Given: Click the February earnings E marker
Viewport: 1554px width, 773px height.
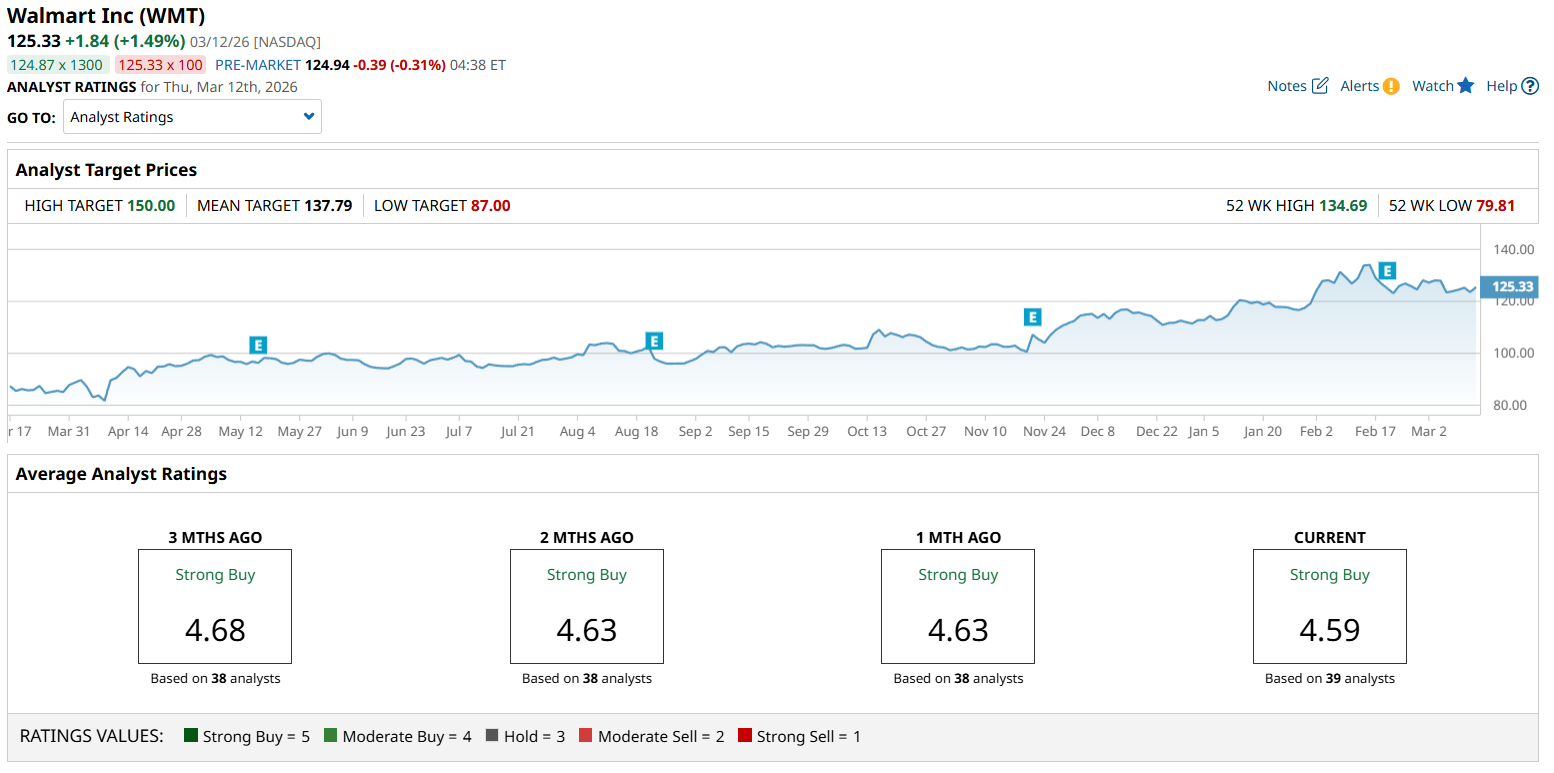Looking at the screenshot, I should pyautogui.click(x=1386, y=270).
